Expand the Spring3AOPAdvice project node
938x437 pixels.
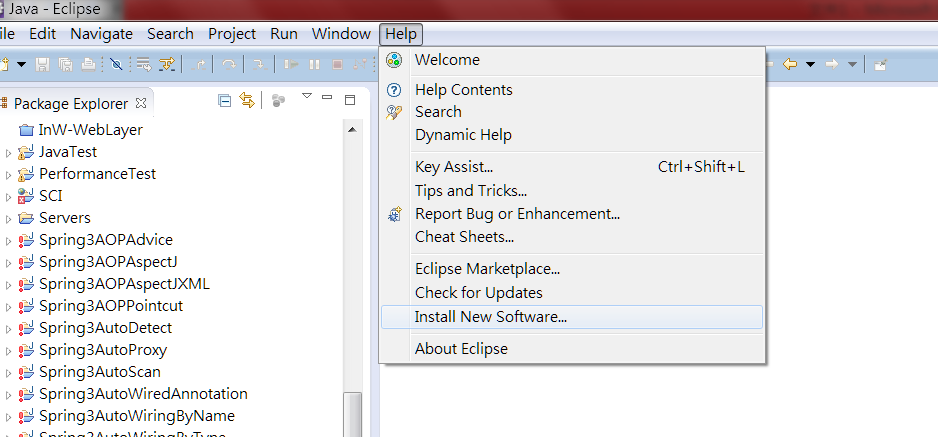(x=8, y=241)
